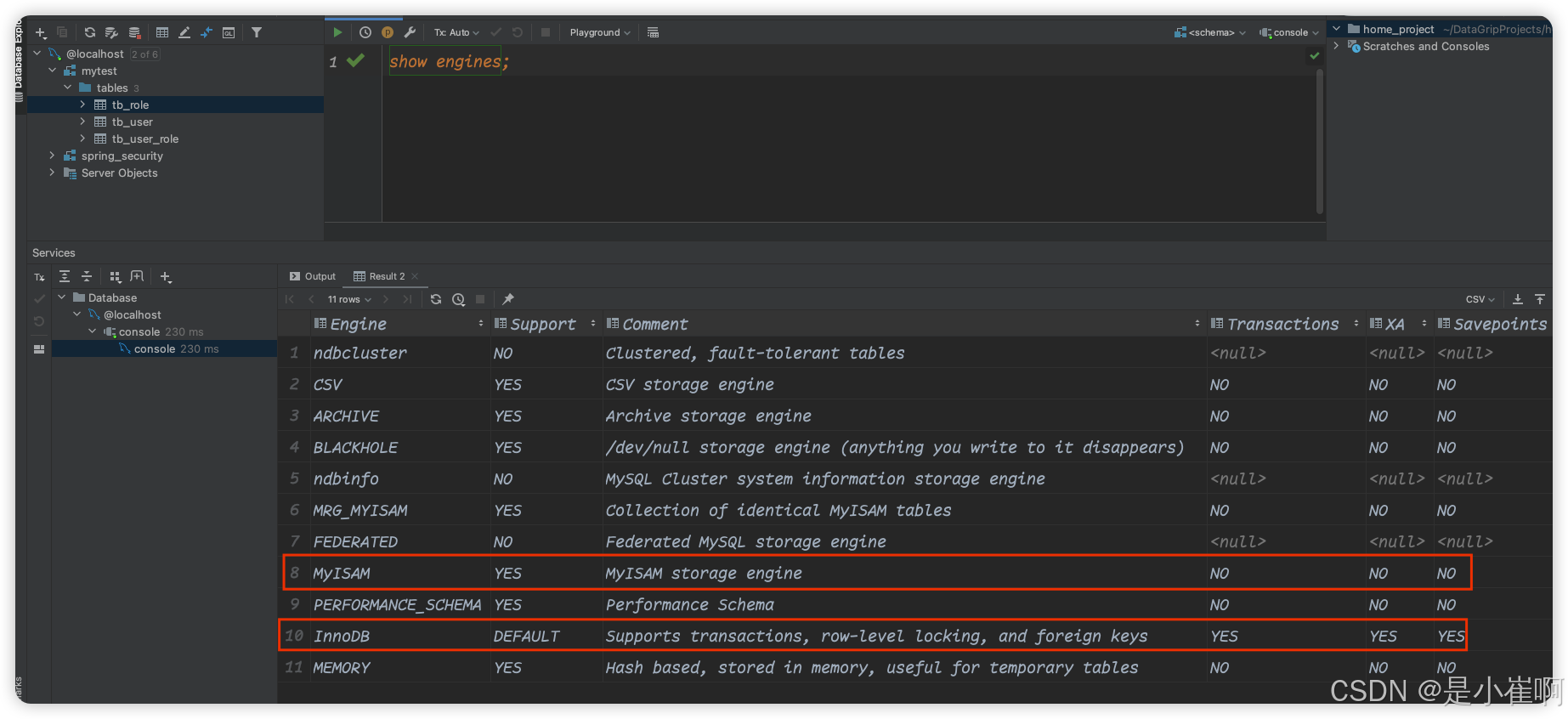
Task: Click the editor's vertical scrollbar
Action: (1319, 140)
